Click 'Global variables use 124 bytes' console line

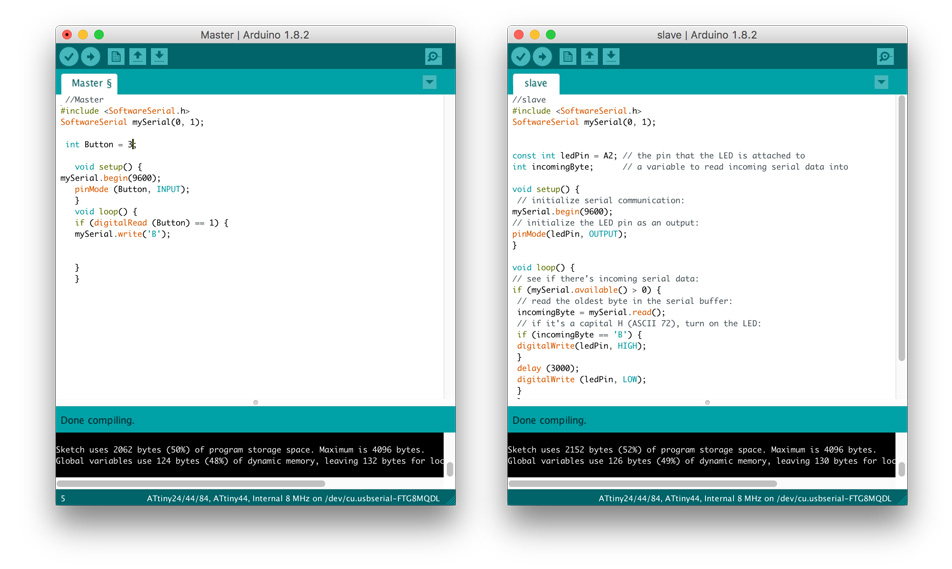click(250, 461)
